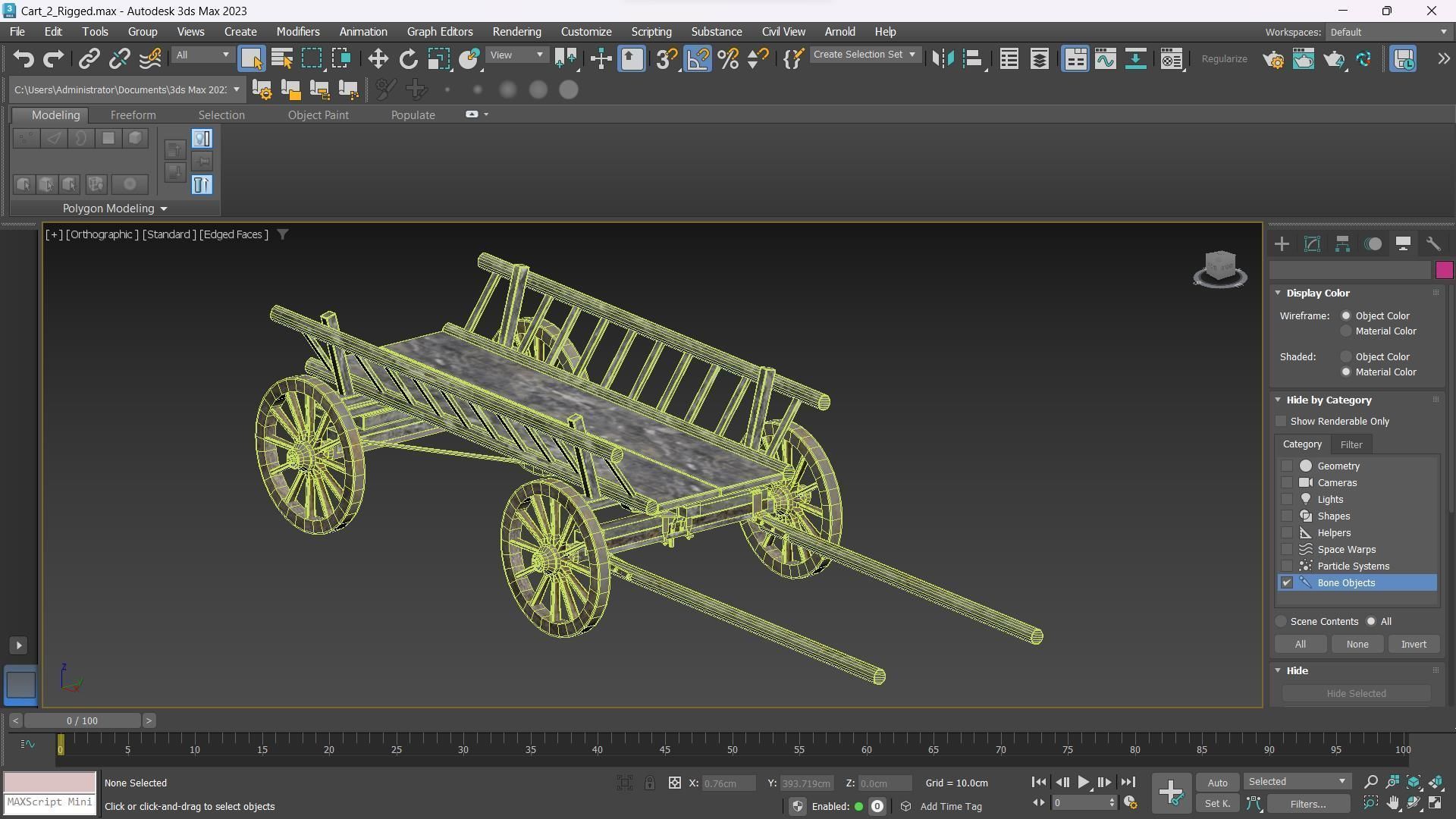
Task: Open the Modifiers menu
Action: 297,32
